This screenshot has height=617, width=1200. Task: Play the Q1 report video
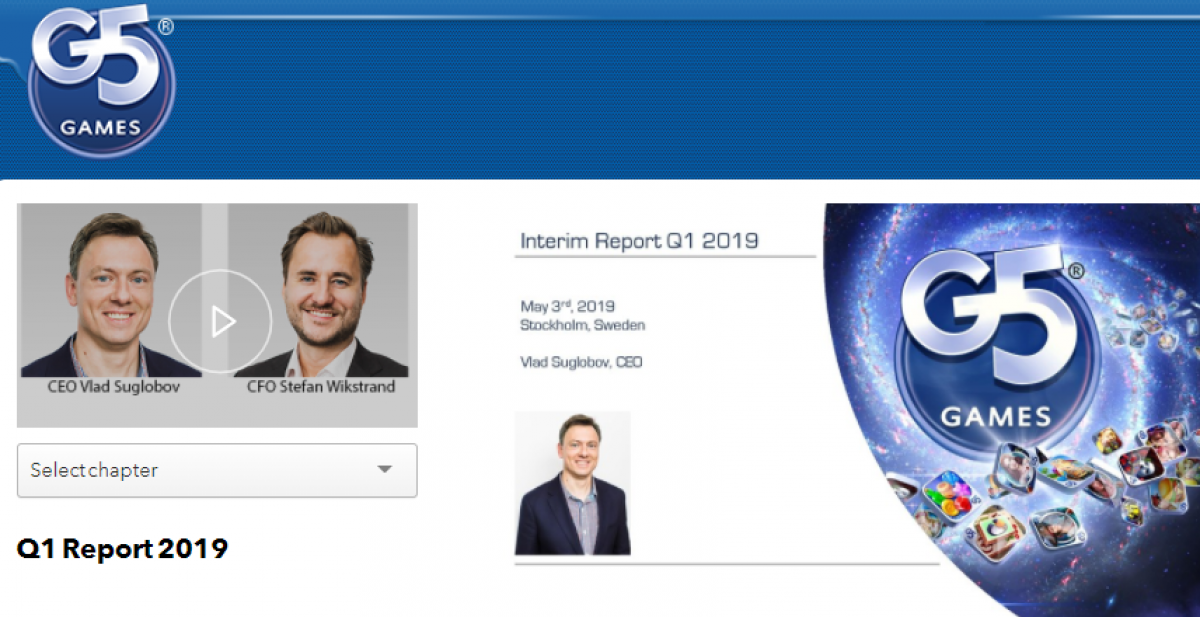pos(220,321)
